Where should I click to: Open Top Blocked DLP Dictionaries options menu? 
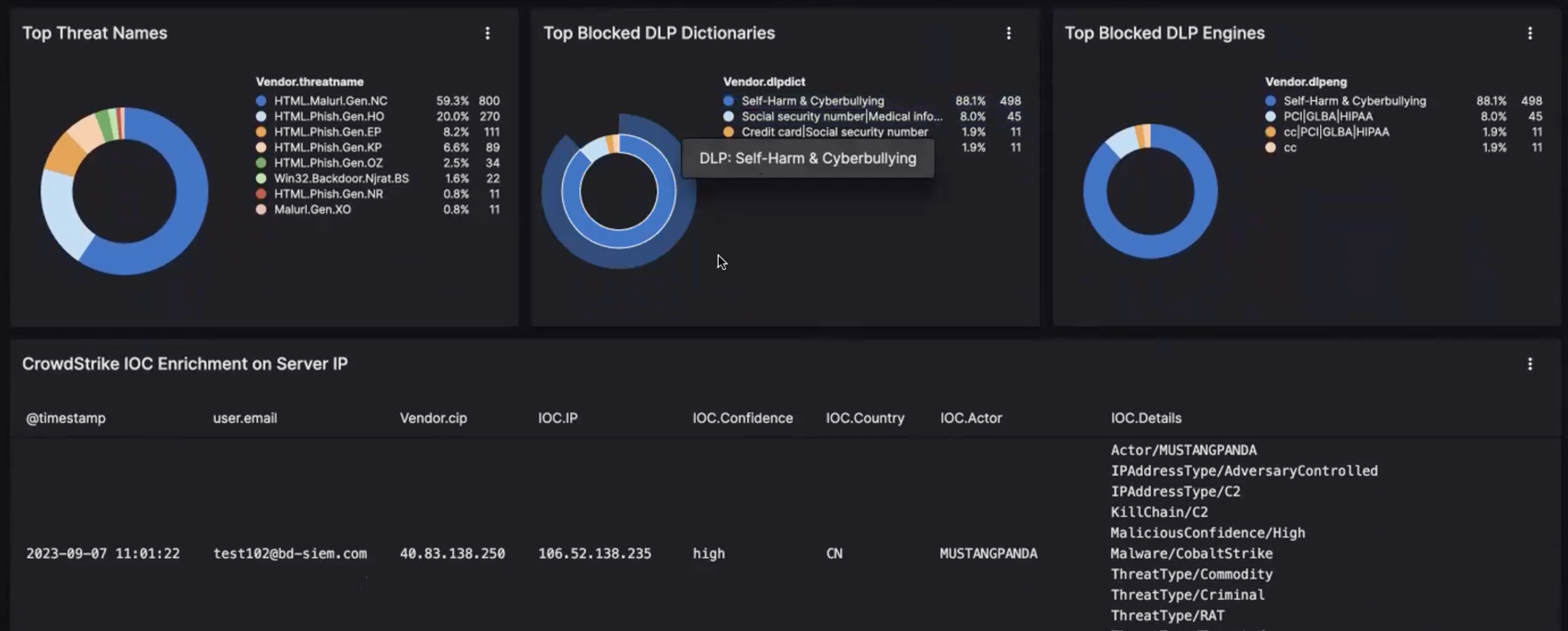(x=1008, y=34)
